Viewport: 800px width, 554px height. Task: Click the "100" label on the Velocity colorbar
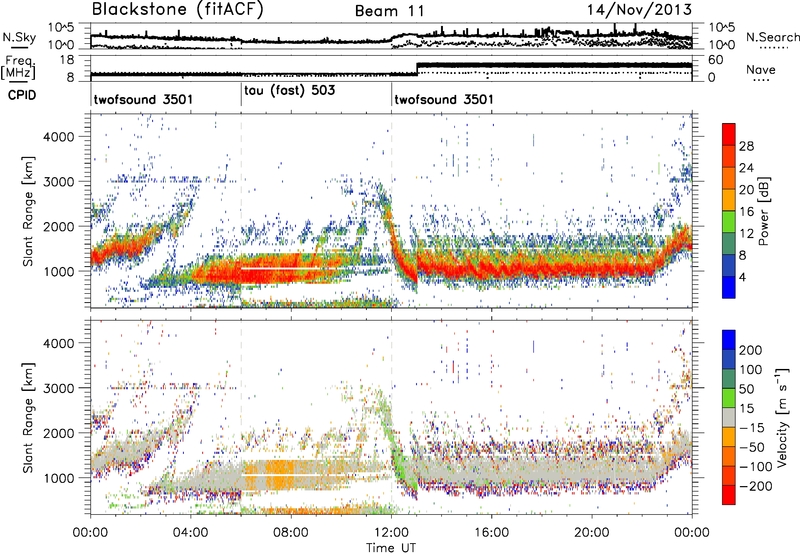(x=751, y=370)
